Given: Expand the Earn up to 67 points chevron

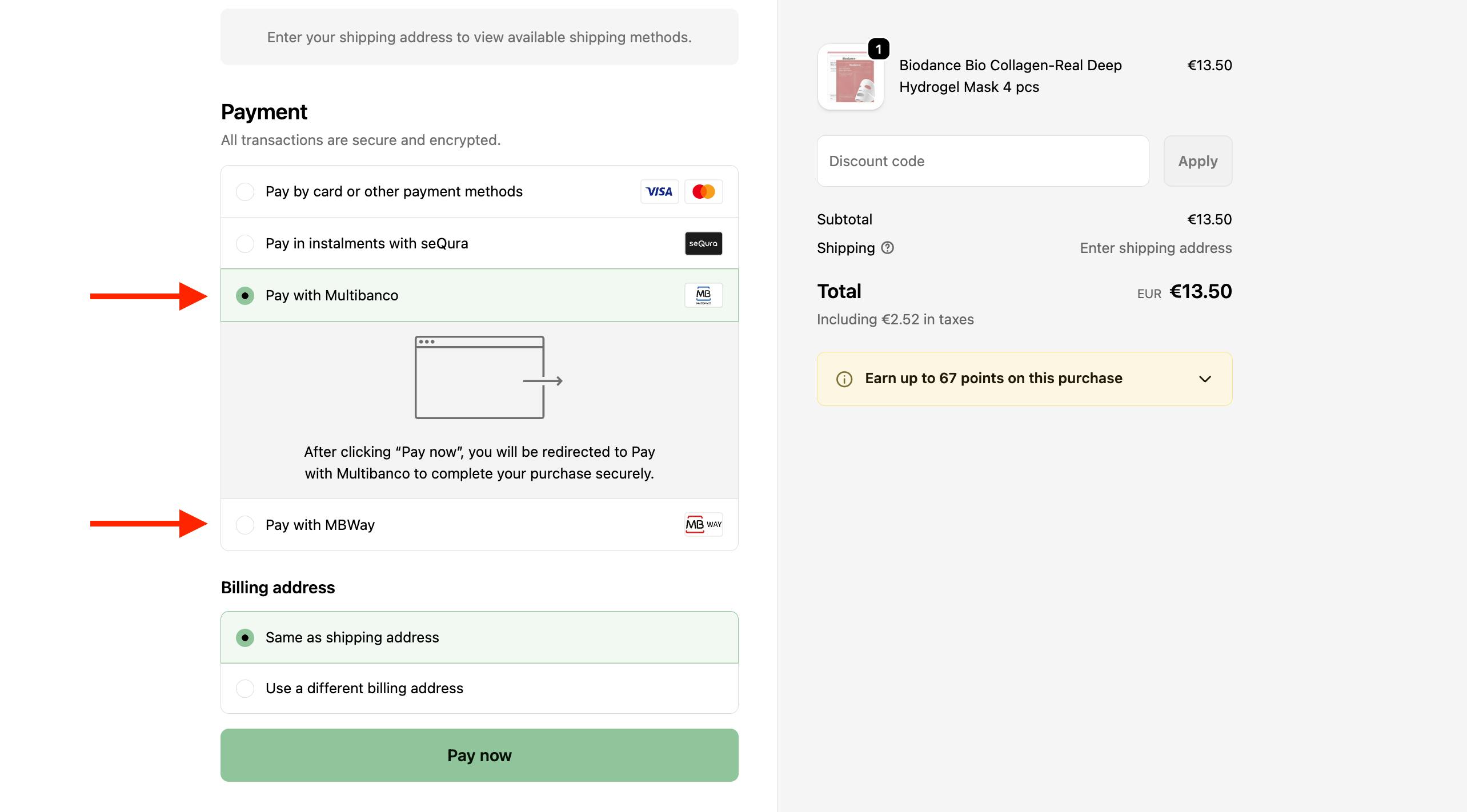Looking at the screenshot, I should click(1205, 379).
